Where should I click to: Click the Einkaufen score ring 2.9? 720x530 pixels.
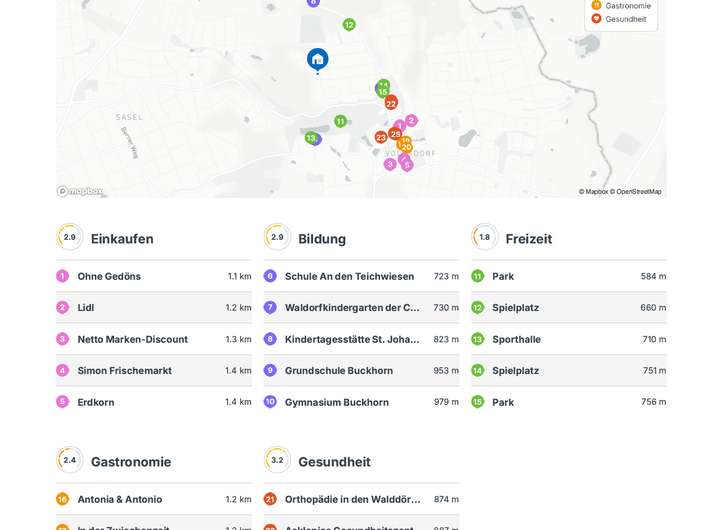click(69, 237)
